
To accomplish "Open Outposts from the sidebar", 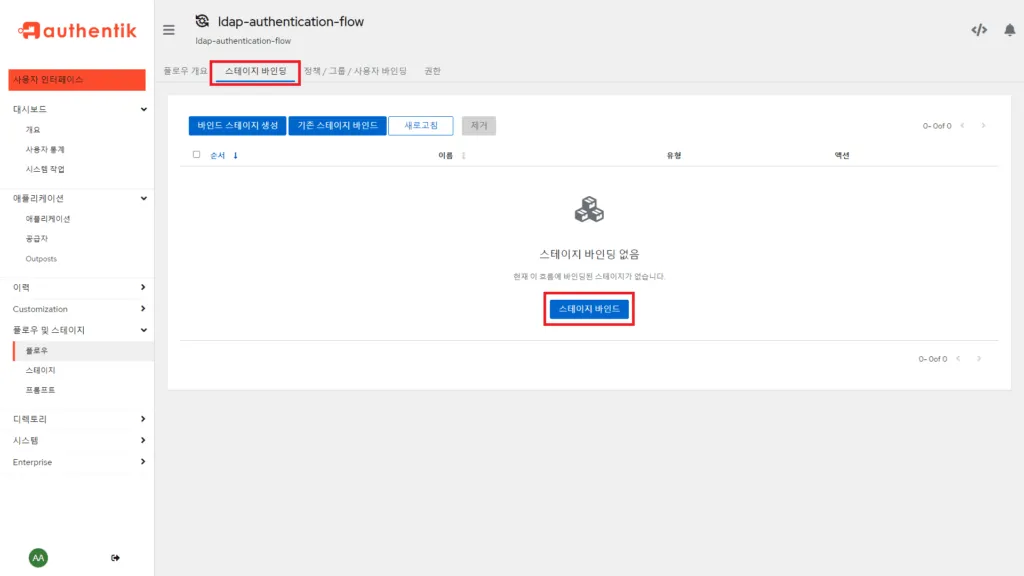I will point(41,259).
